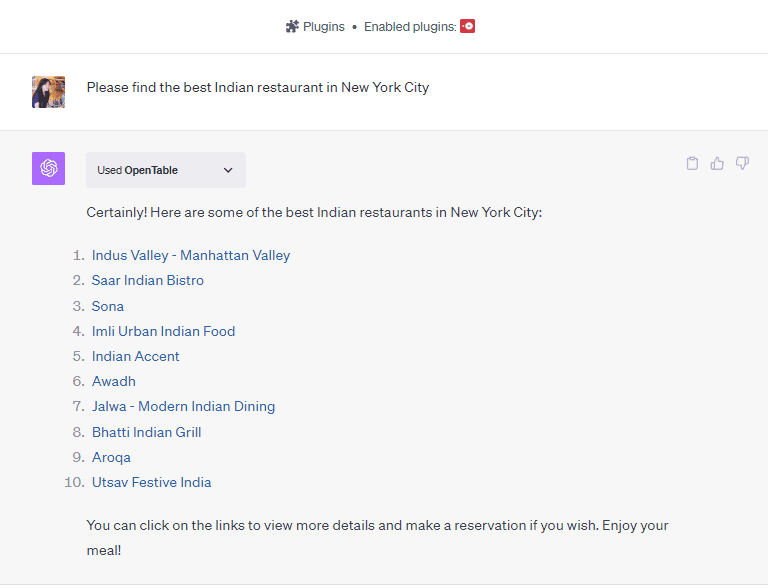Click the closing 'You can click on the links' paragraph
Screen dimensions: 768x588
pos(377,538)
